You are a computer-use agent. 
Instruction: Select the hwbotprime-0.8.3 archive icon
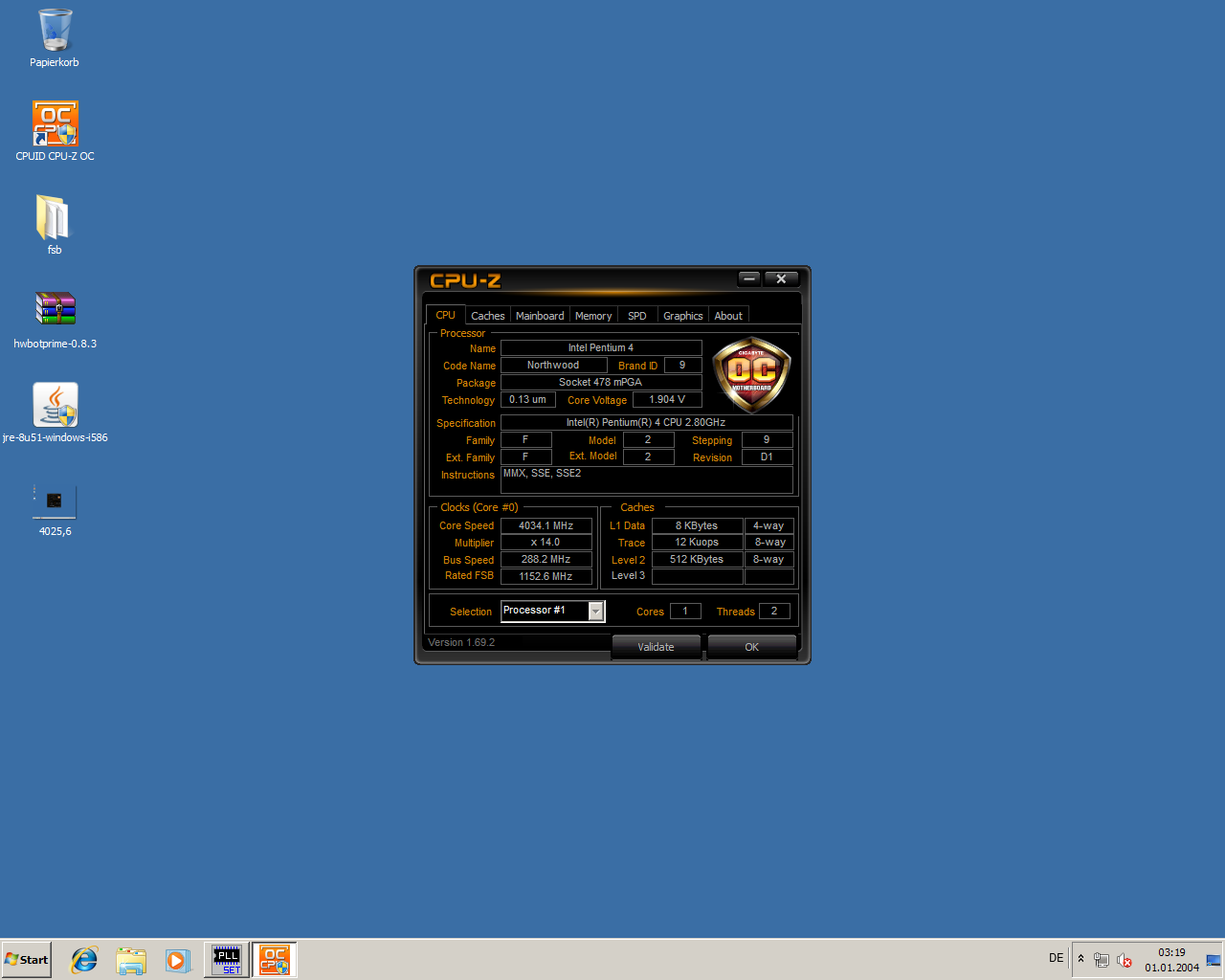[x=55, y=319]
